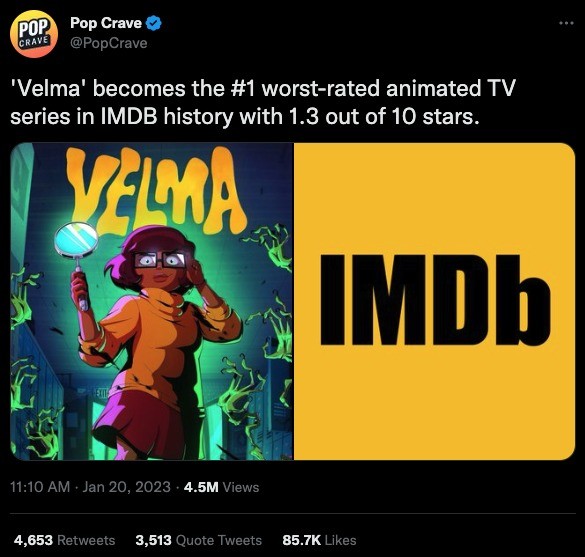Click the Jan 20, 2023 date
The height and width of the screenshot is (557, 585).
coord(126,487)
